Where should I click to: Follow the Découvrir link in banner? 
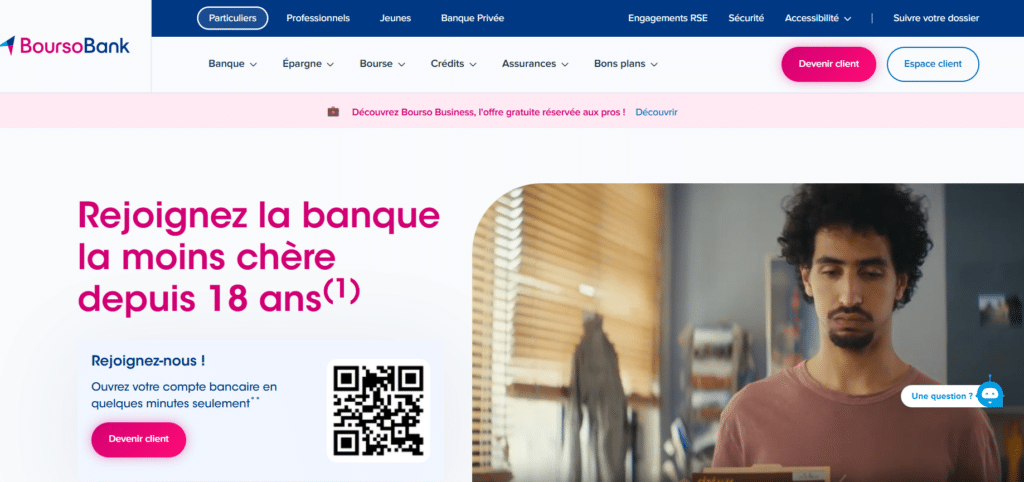(656, 112)
